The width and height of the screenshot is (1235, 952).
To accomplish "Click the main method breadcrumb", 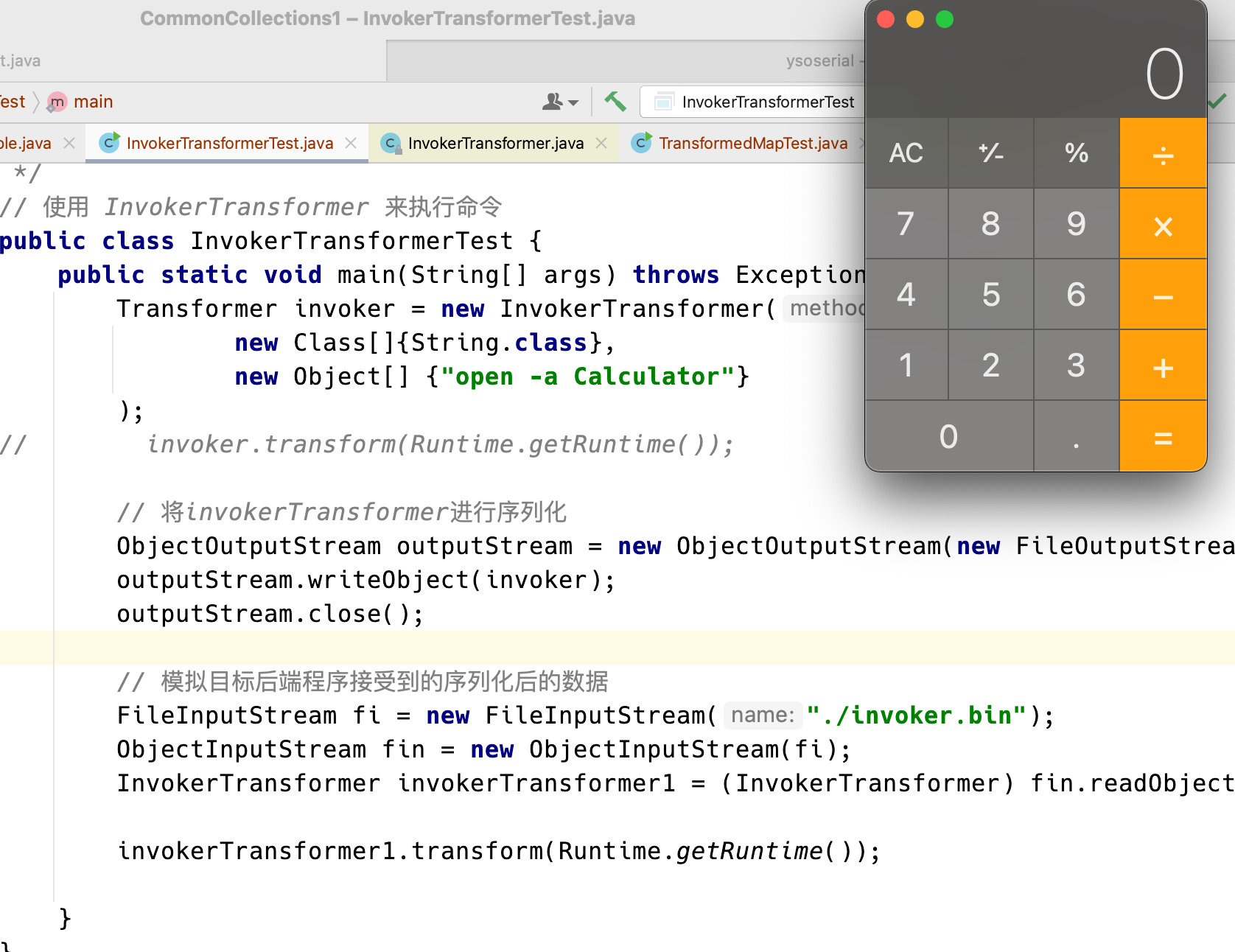I will click(94, 102).
